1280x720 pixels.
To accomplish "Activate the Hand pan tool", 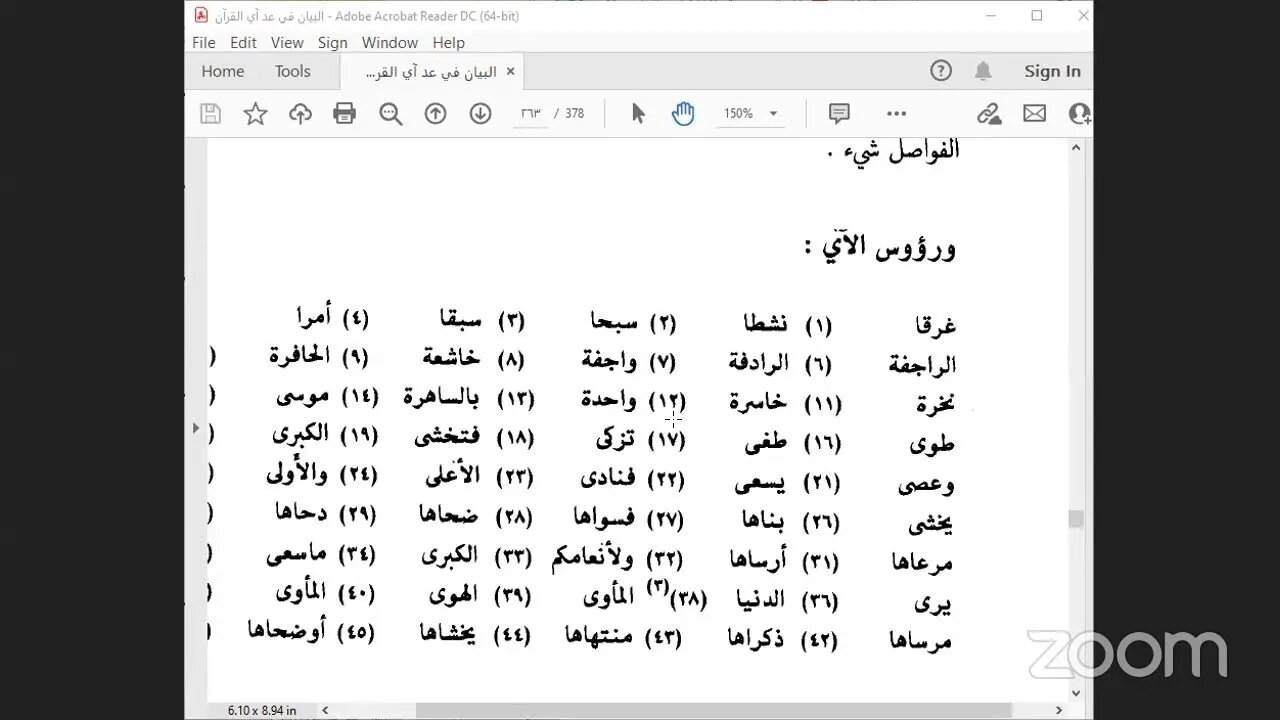I will 683,114.
